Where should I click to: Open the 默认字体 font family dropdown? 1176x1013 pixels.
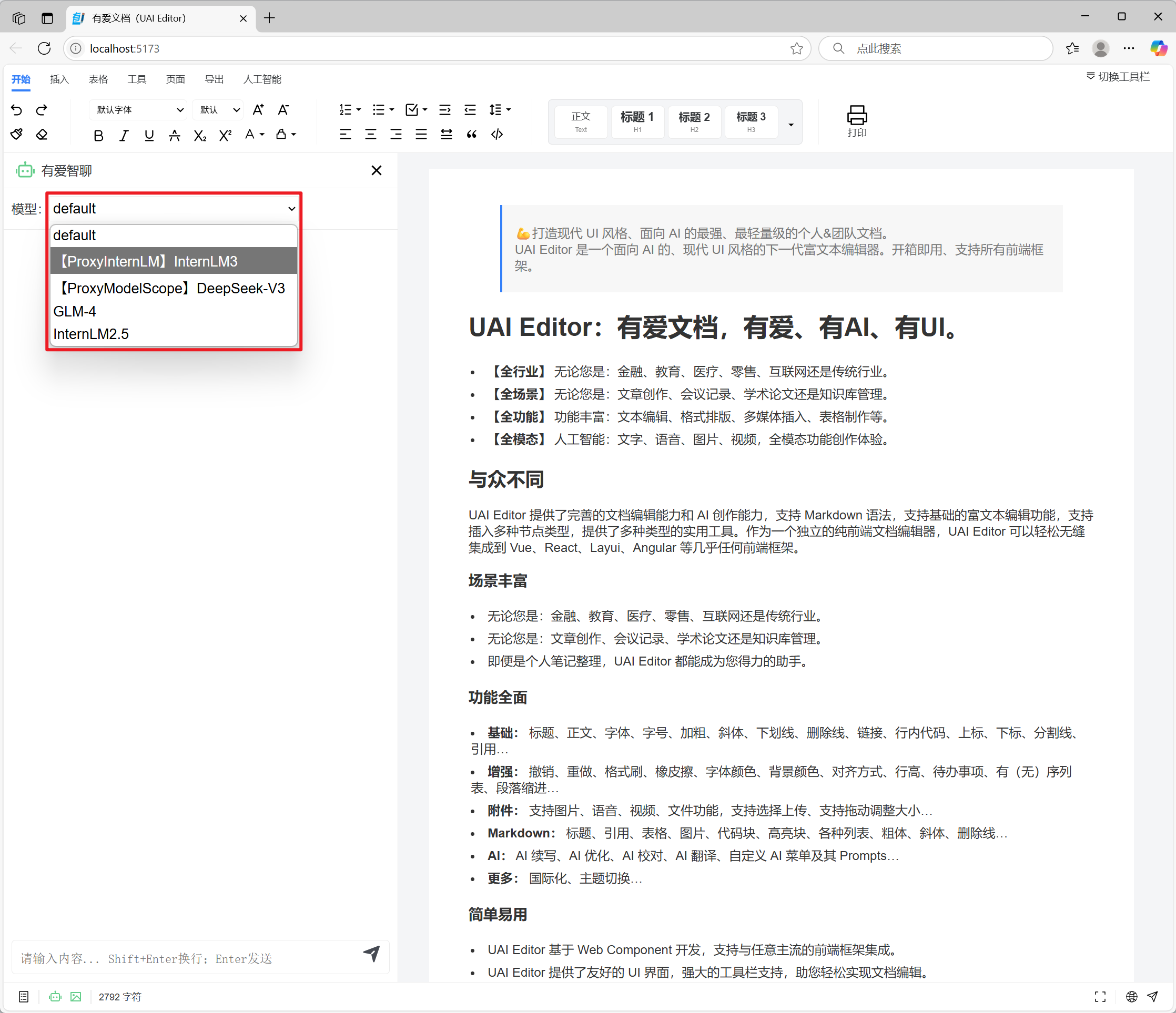[x=138, y=109]
